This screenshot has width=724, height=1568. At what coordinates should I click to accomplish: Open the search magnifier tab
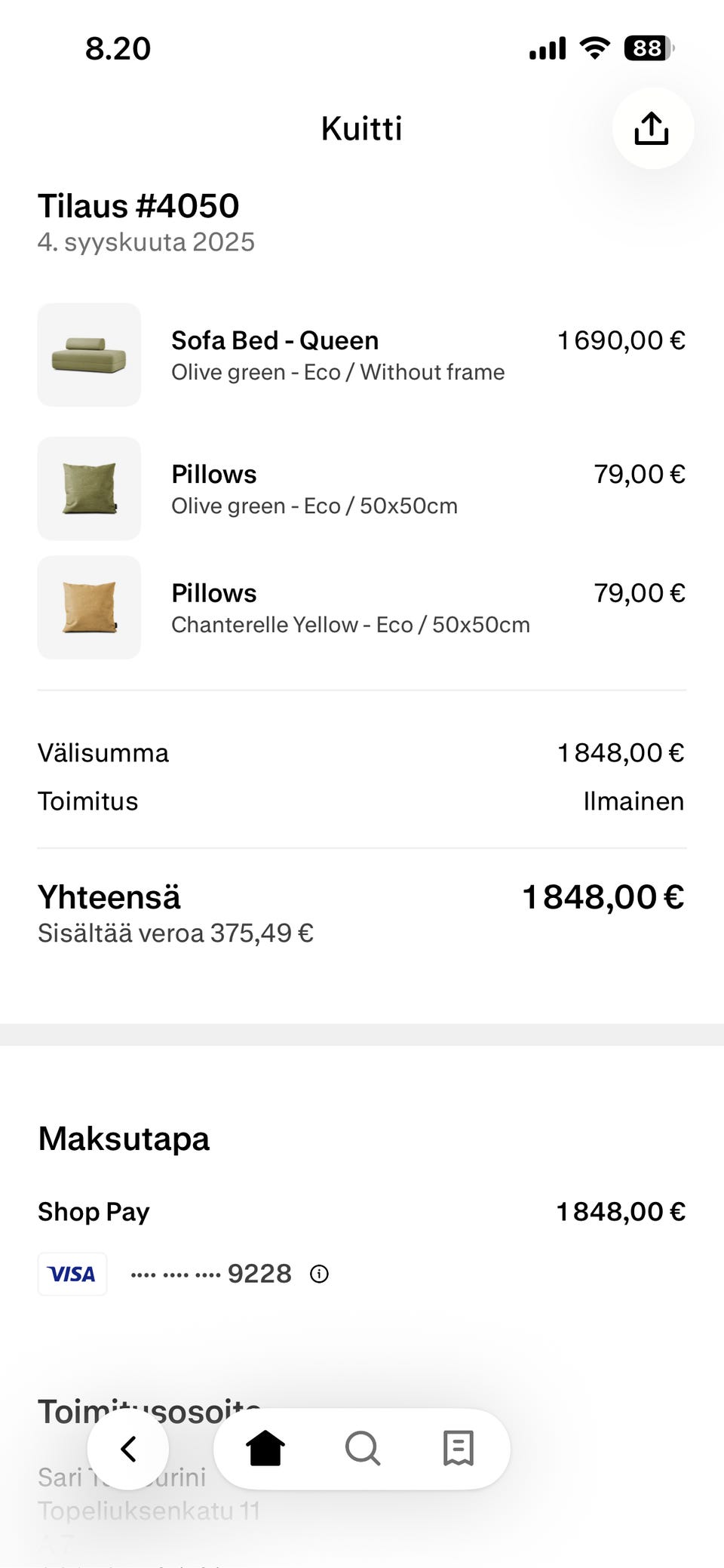click(x=362, y=1448)
